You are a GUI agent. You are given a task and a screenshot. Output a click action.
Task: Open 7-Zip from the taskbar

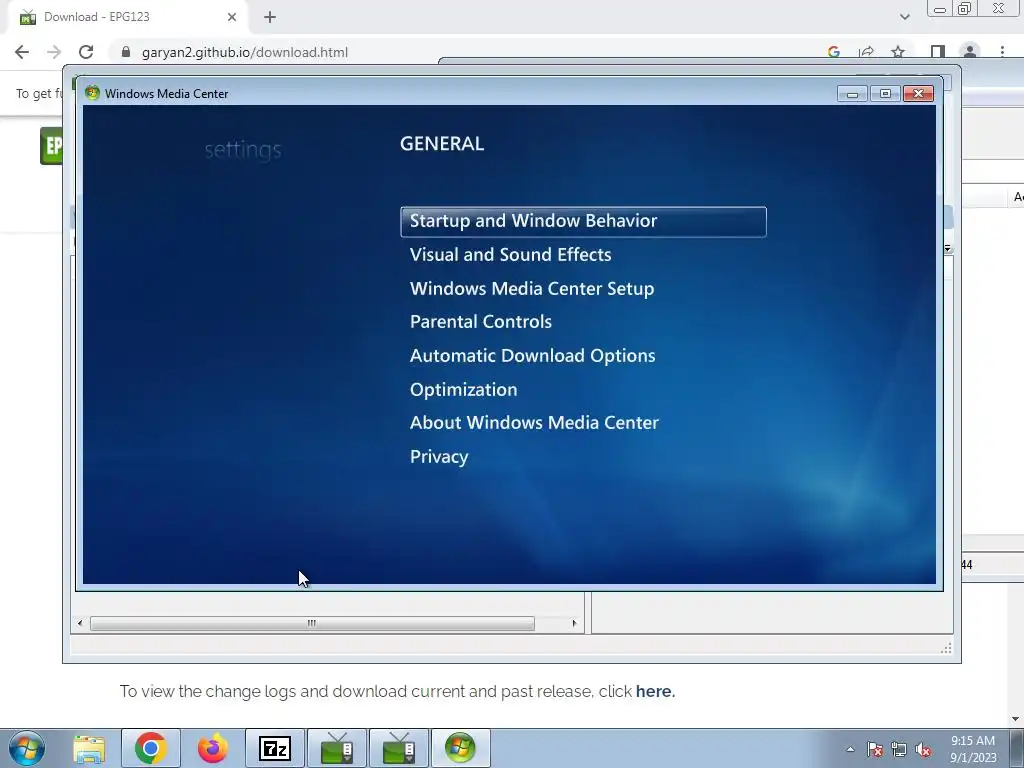coord(275,748)
